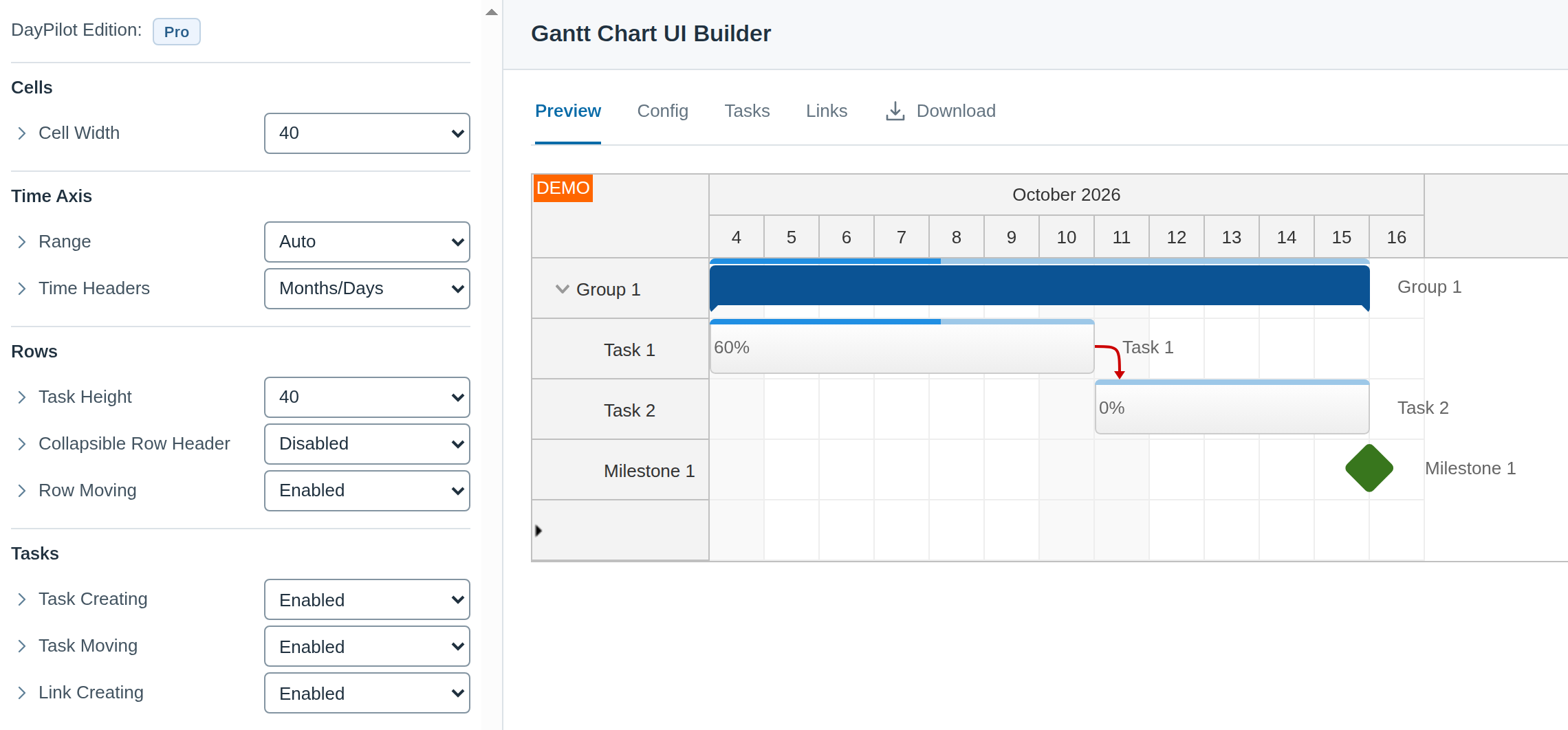Screen dimensions: 1568x730
Task: Collapse the Group 1 row chevron
Action: pyautogui.click(x=562, y=289)
